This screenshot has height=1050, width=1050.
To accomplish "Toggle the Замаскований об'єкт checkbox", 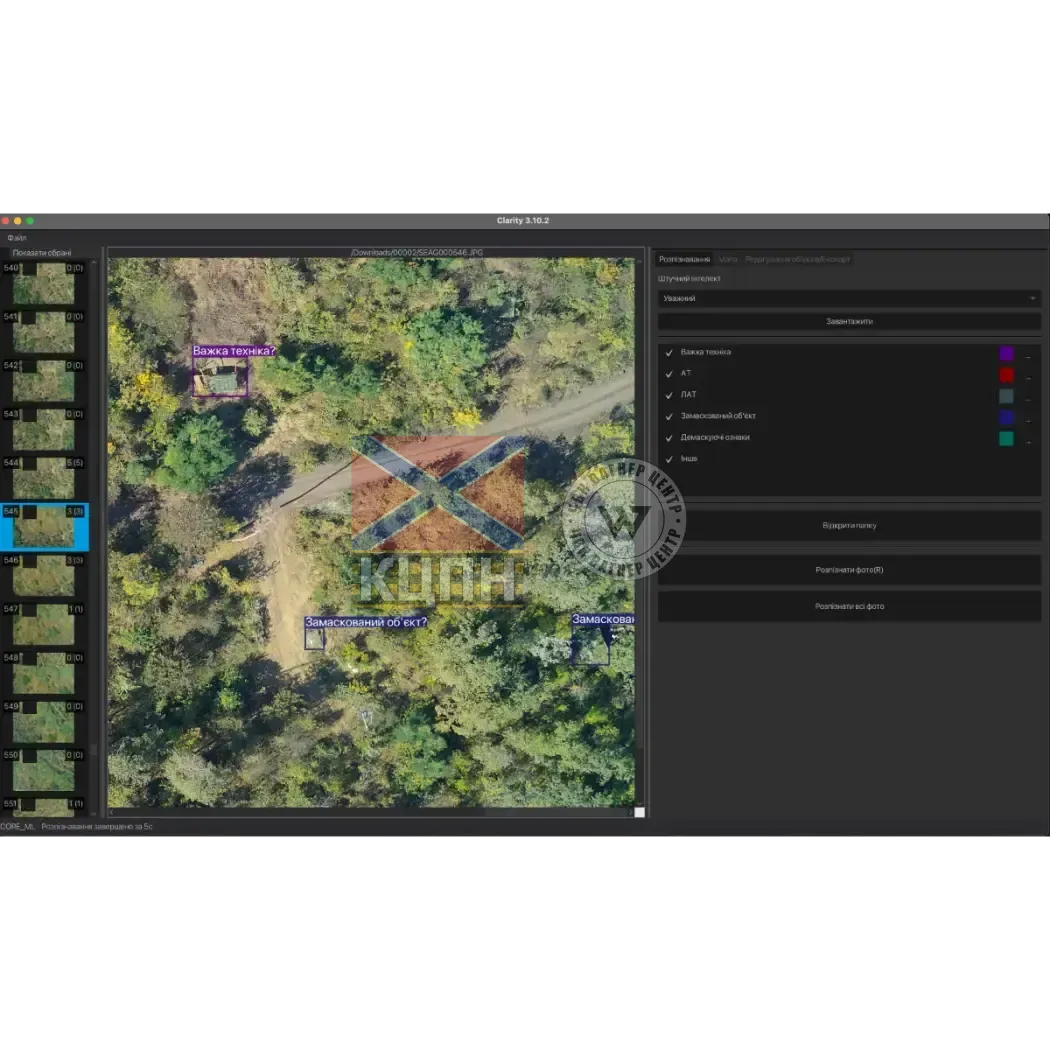I will [x=669, y=416].
